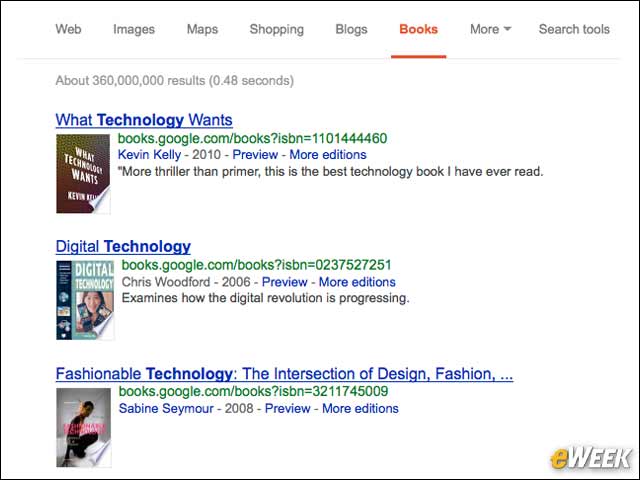Screen dimensions: 640x480
Task: View more editions of Kevin Kelly's 2010 book
Action: click(x=328, y=155)
